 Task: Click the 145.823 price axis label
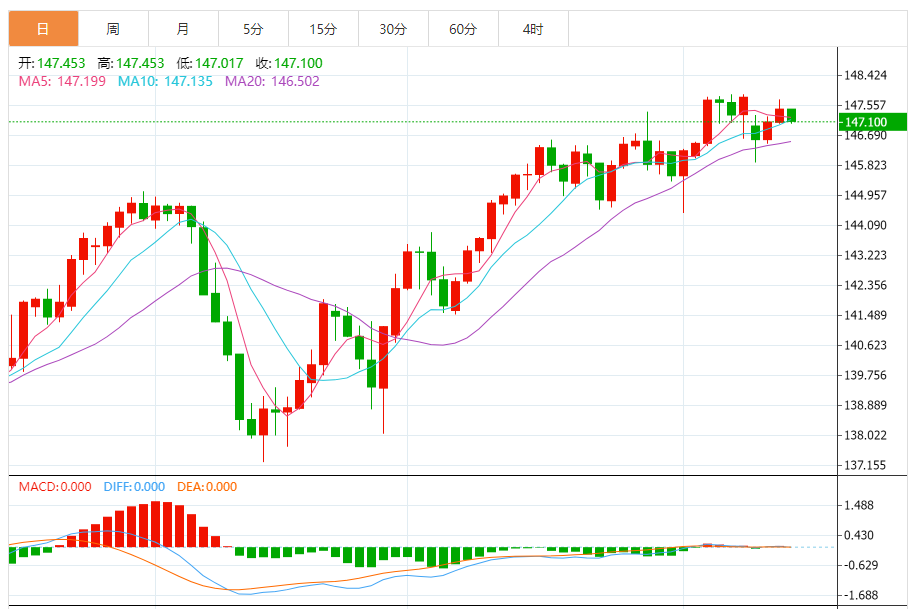coord(865,165)
